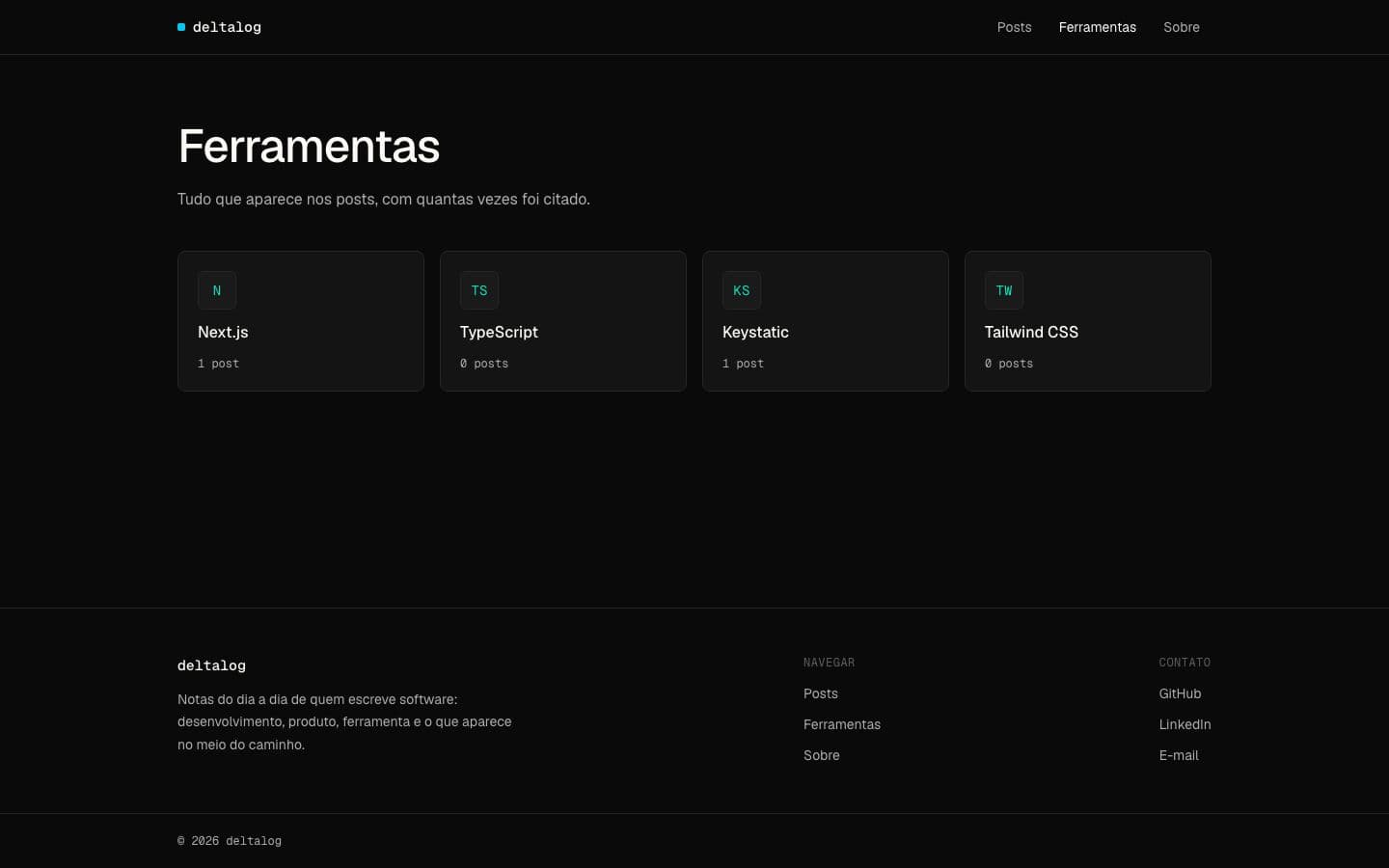Viewport: 1389px width, 868px height.
Task: Follow the footer Sobre link
Action: (822, 755)
